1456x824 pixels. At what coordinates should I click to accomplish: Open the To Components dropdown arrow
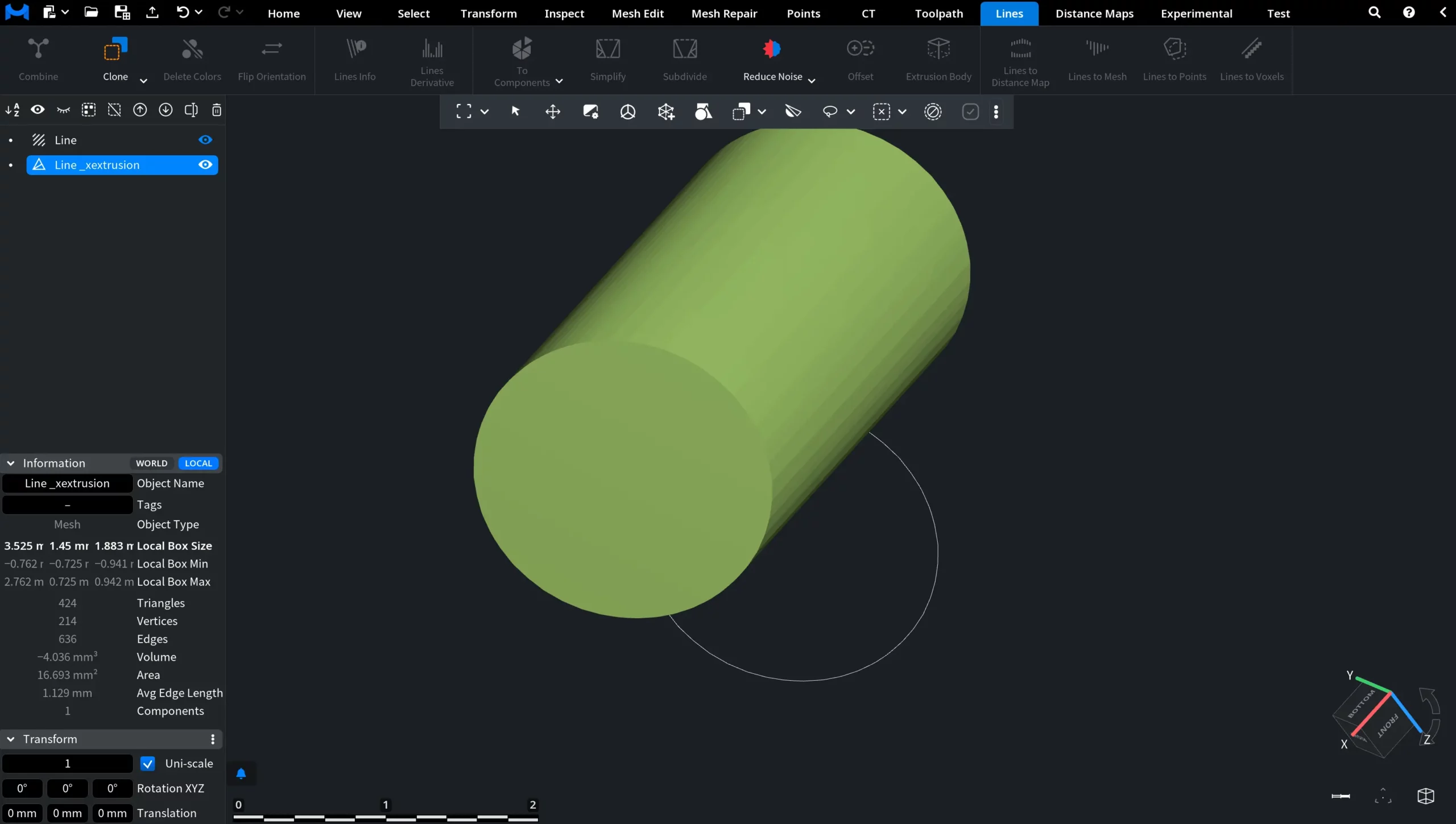(x=559, y=81)
